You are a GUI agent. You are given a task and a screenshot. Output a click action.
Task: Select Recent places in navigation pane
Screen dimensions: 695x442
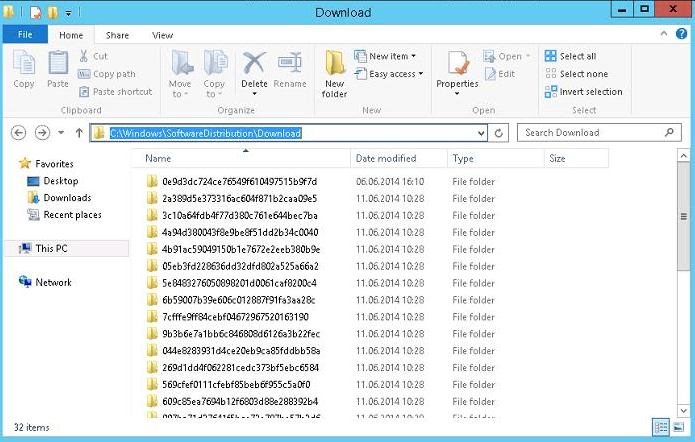pyautogui.click(x=64, y=215)
